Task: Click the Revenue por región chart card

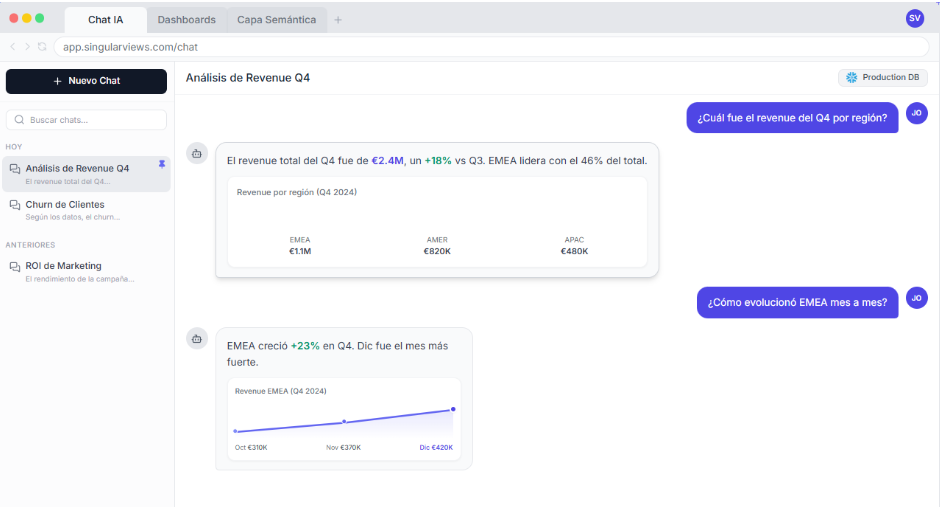Action: click(x=436, y=223)
